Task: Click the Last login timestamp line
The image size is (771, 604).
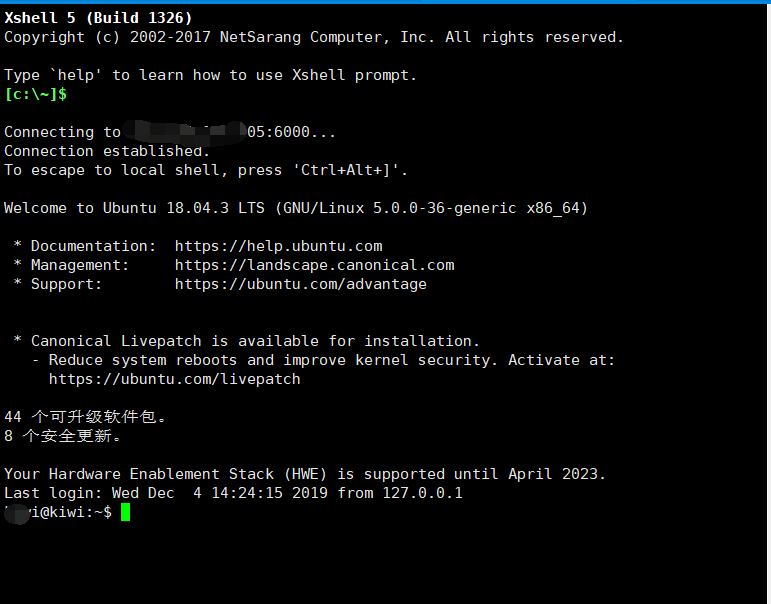Action: point(233,493)
